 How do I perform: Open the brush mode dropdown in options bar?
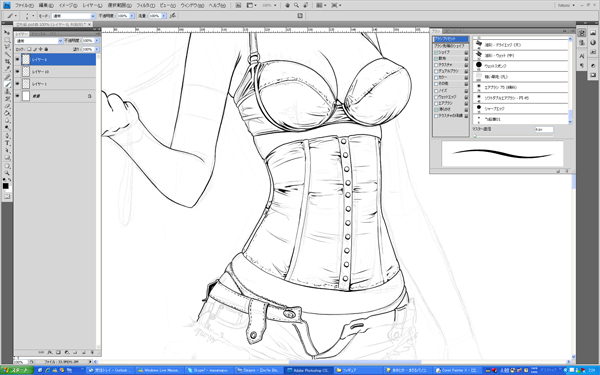(73, 16)
